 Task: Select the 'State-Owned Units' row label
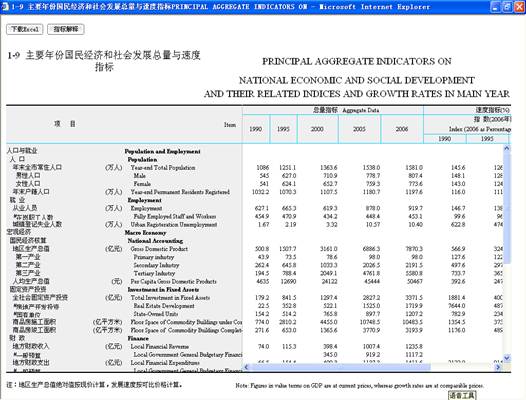coord(156,314)
